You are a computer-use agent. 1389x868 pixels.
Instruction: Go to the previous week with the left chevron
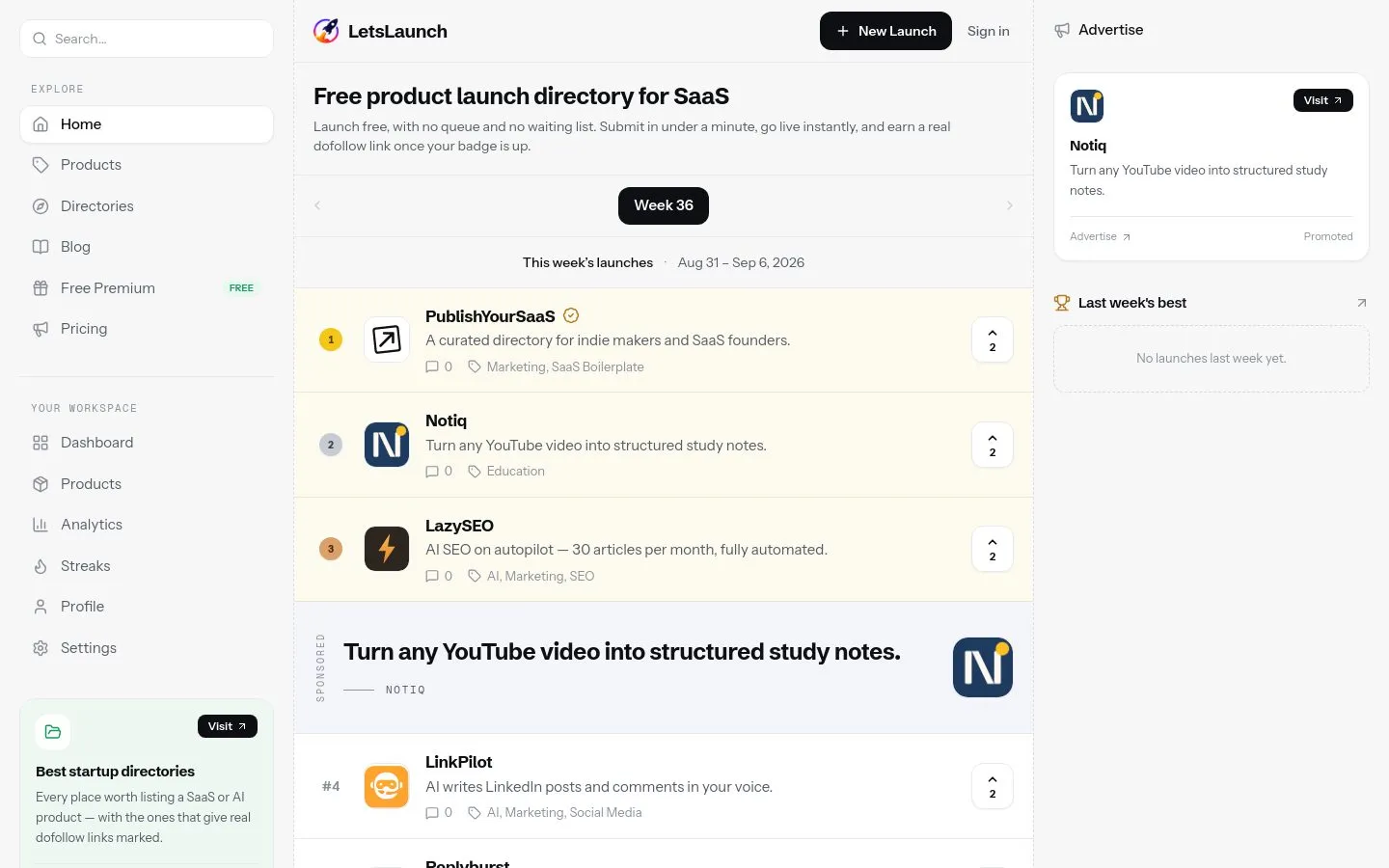click(317, 205)
